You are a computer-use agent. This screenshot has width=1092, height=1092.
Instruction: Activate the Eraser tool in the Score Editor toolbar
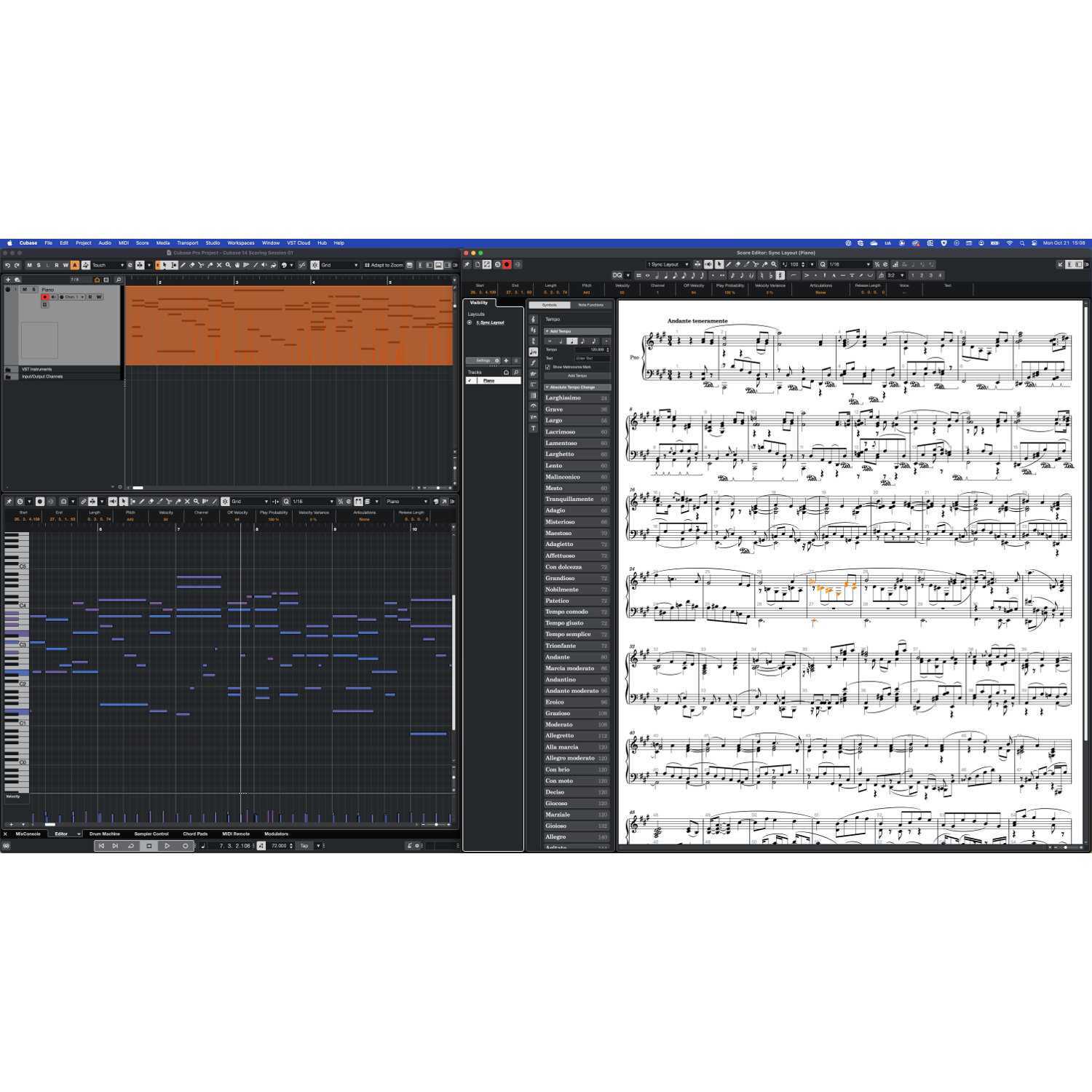pos(737,266)
